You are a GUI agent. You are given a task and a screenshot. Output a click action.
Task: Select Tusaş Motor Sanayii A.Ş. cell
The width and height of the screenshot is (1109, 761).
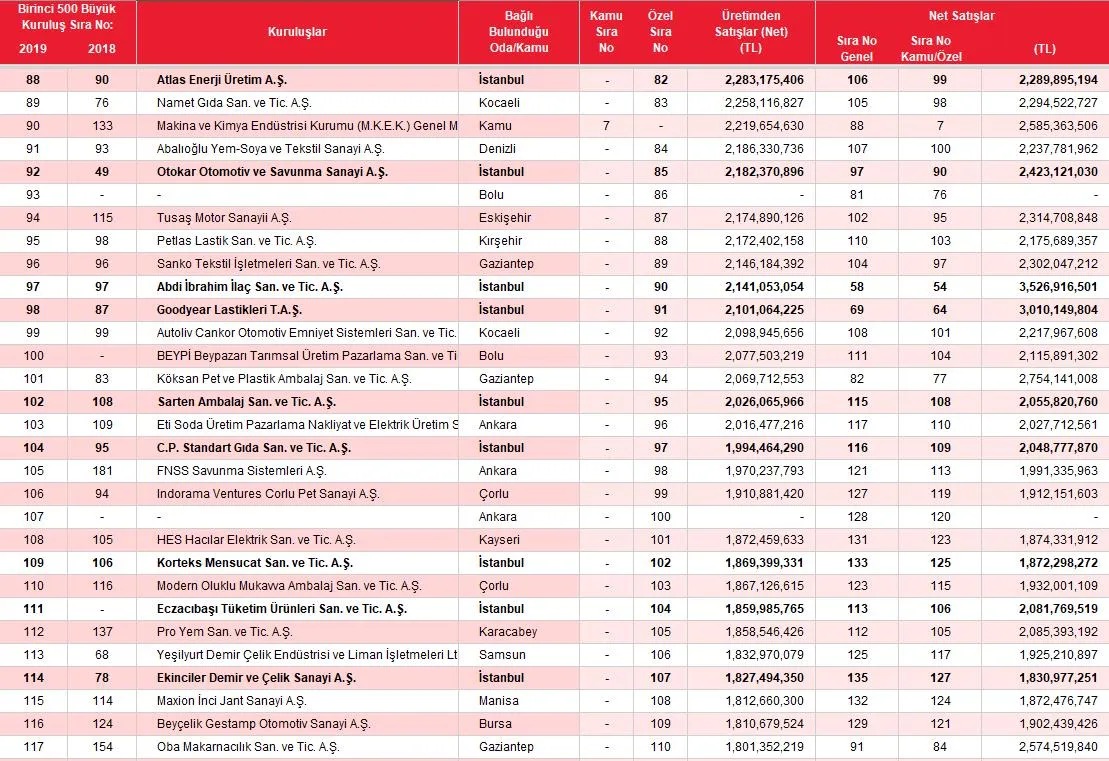coord(224,218)
